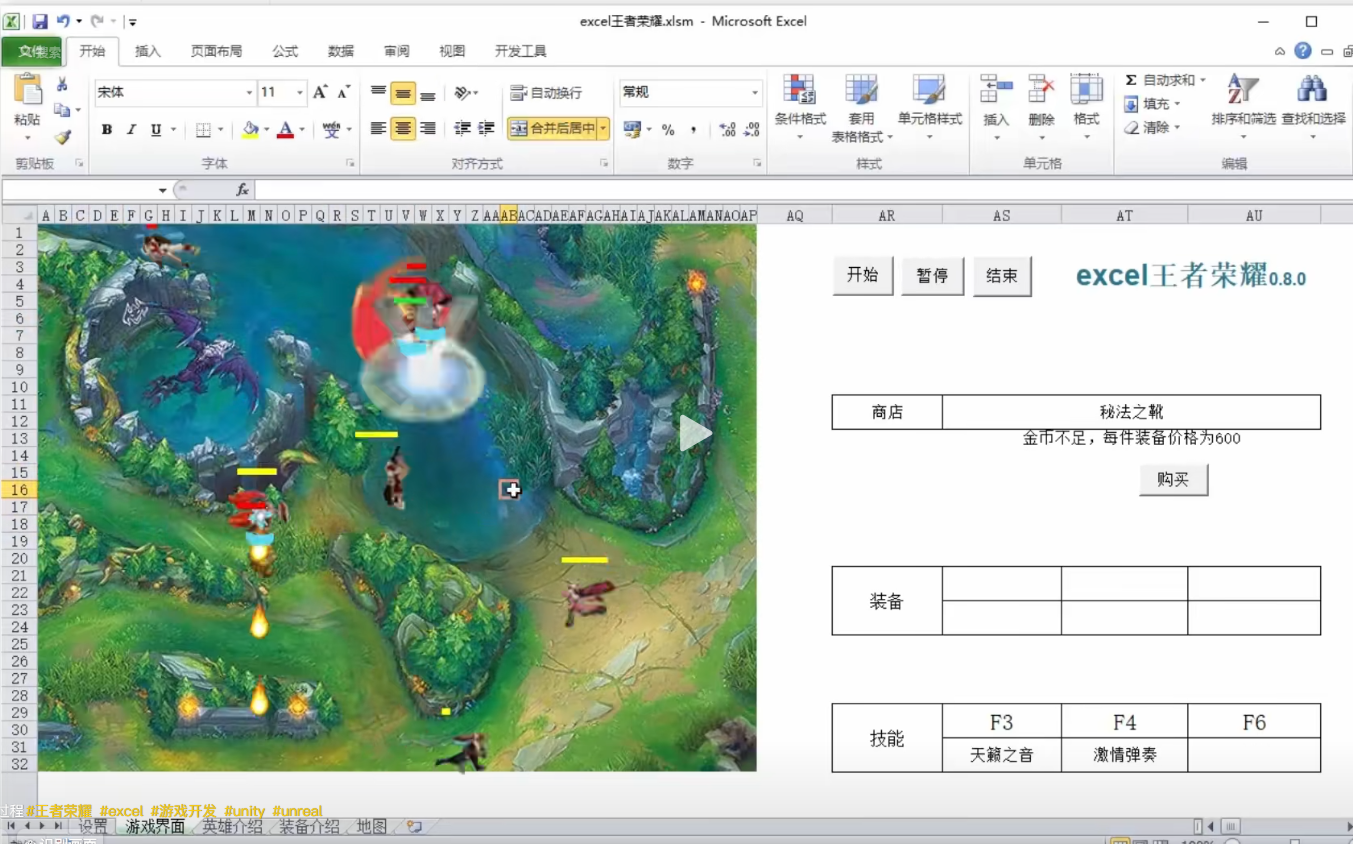Click the Format Painter brush icon
The image size is (1353, 844).
[62, 137]
